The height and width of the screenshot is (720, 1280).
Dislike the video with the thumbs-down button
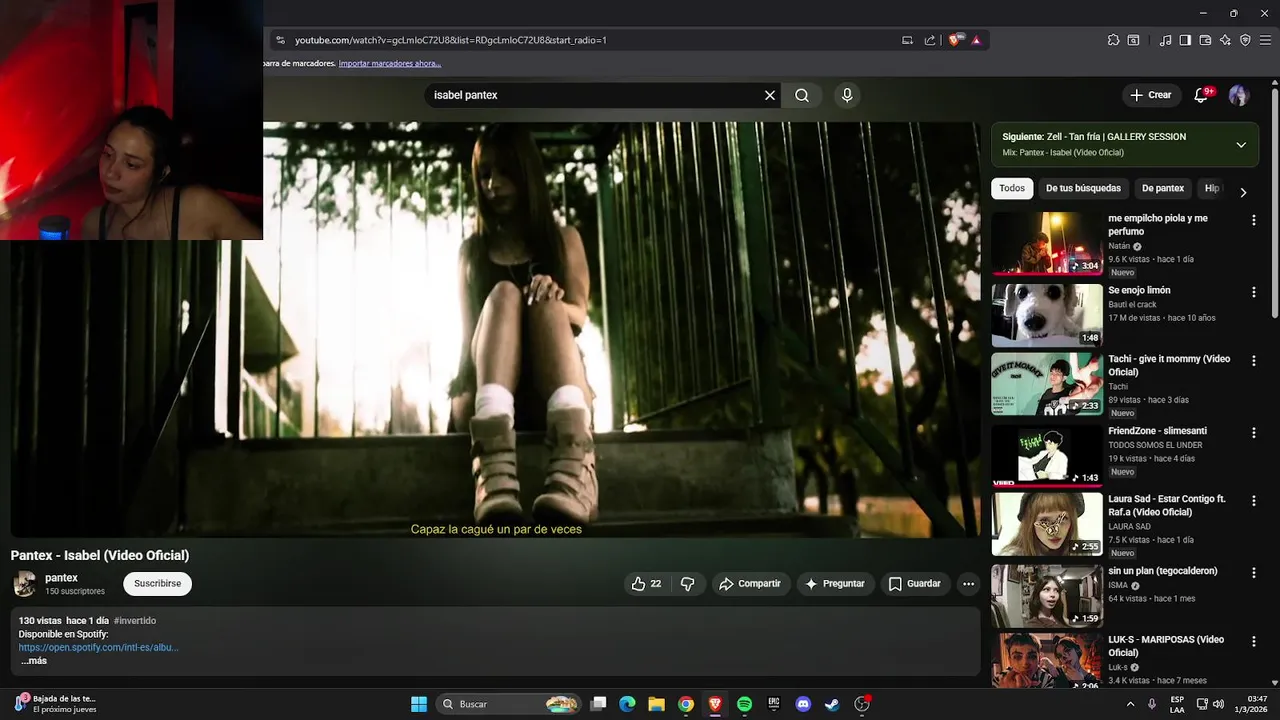click(687, 584)
